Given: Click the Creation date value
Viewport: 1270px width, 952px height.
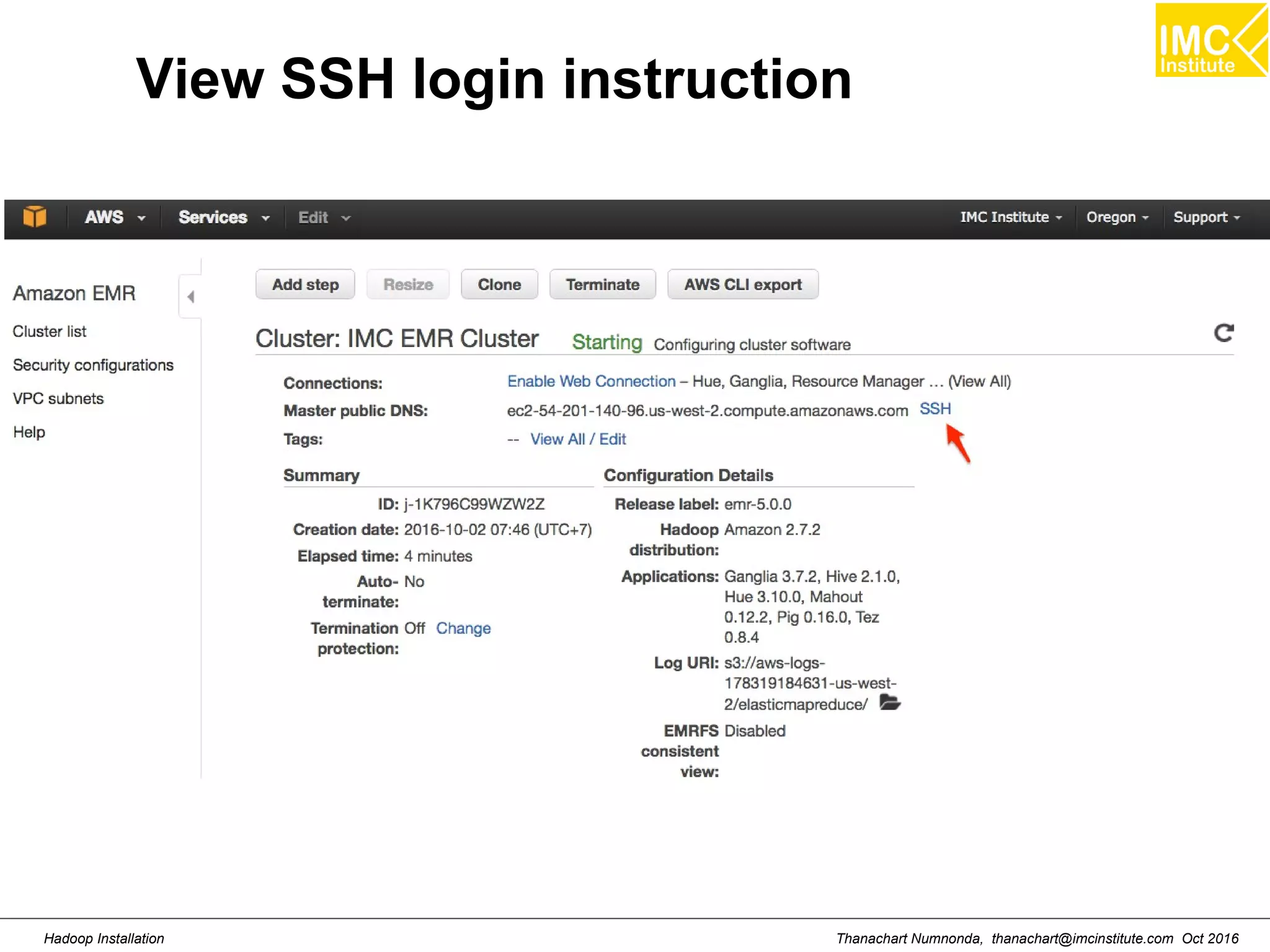Looking at the screenshot, I should pyautogui.click(x=498, y=530).
